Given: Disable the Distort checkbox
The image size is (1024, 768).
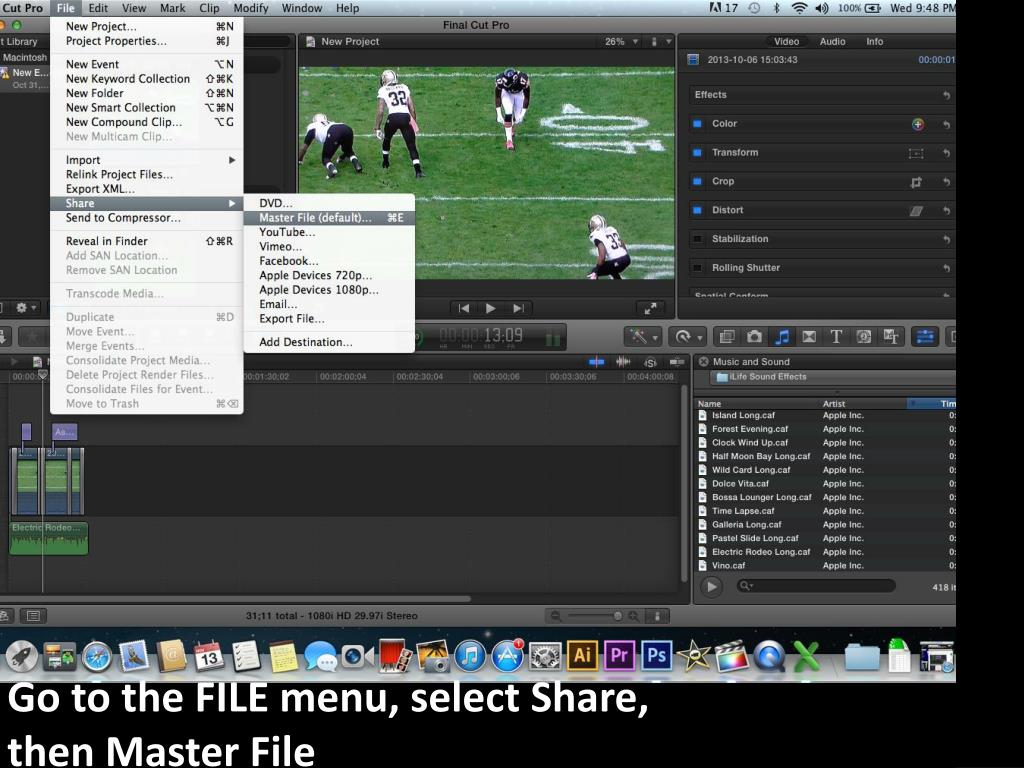Looking at the screenshot, I should (x=697, y=210).
